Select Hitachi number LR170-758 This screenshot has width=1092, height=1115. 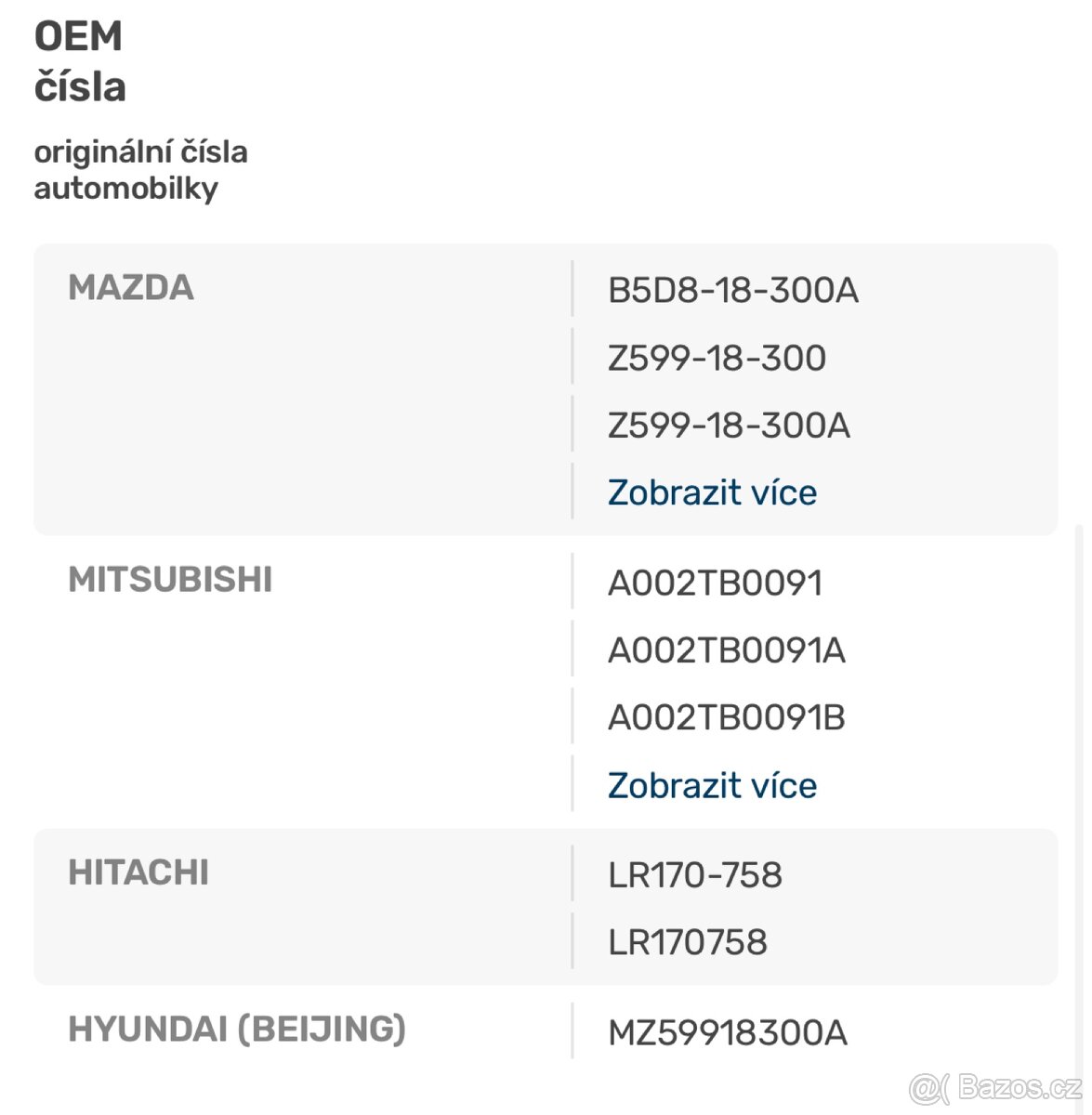click(694, 875)
